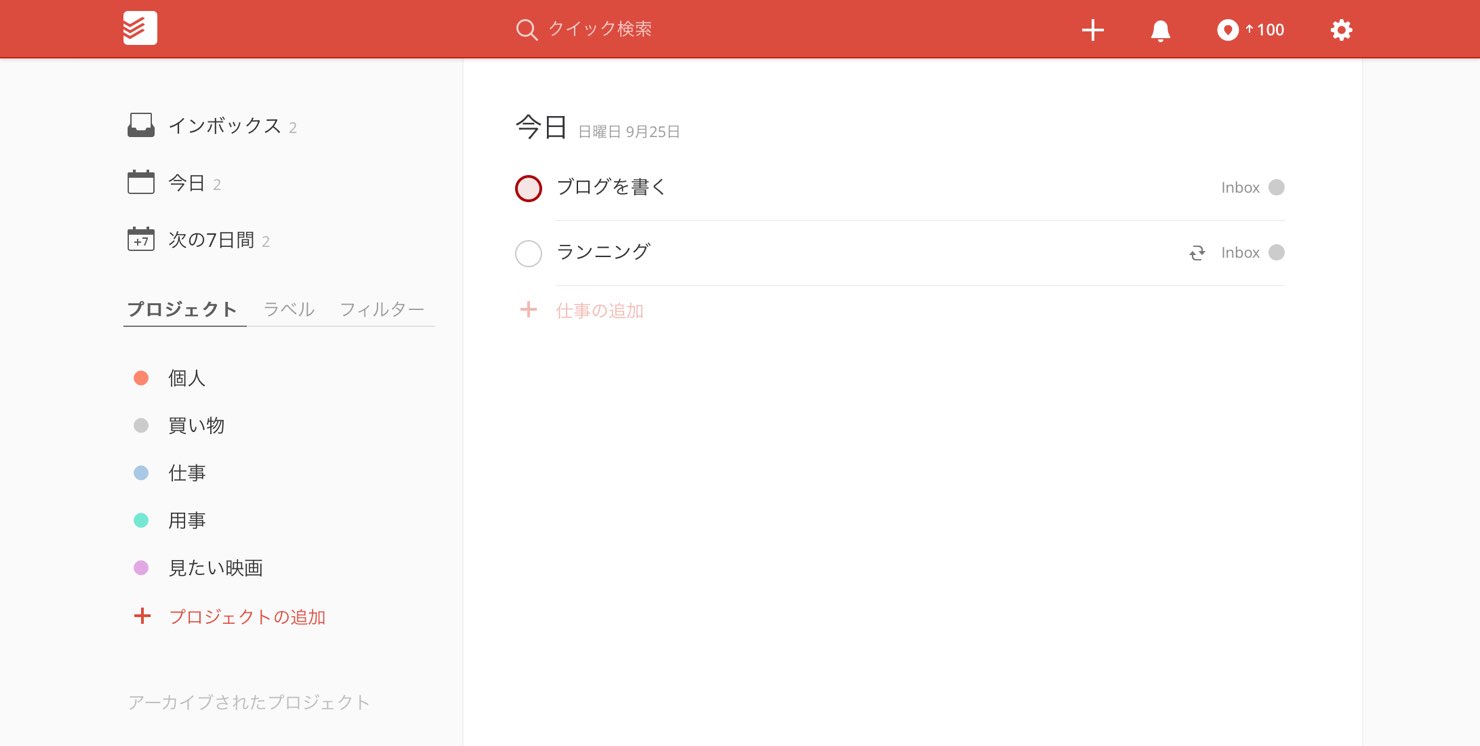
Task: Open notifications bell icon
Action: (1160, 30)
